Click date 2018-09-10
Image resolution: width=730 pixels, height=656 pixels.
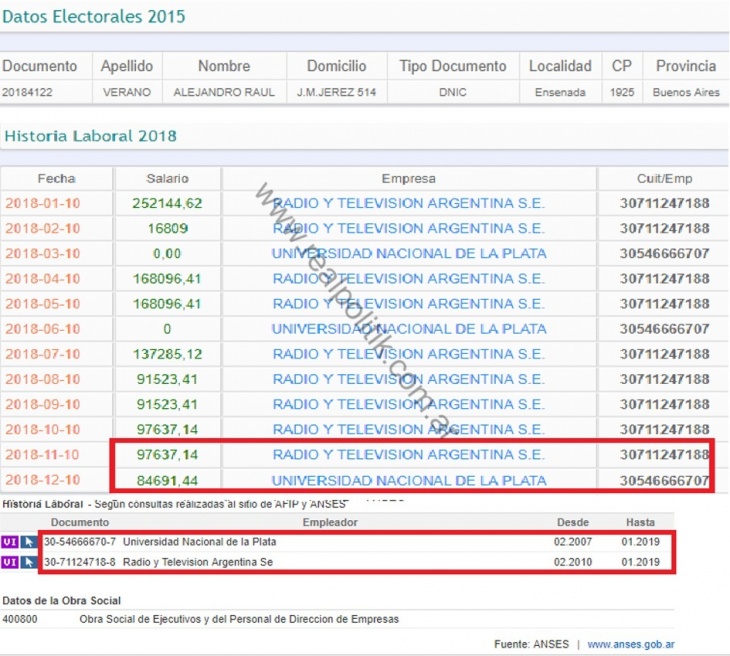[43, 405]
